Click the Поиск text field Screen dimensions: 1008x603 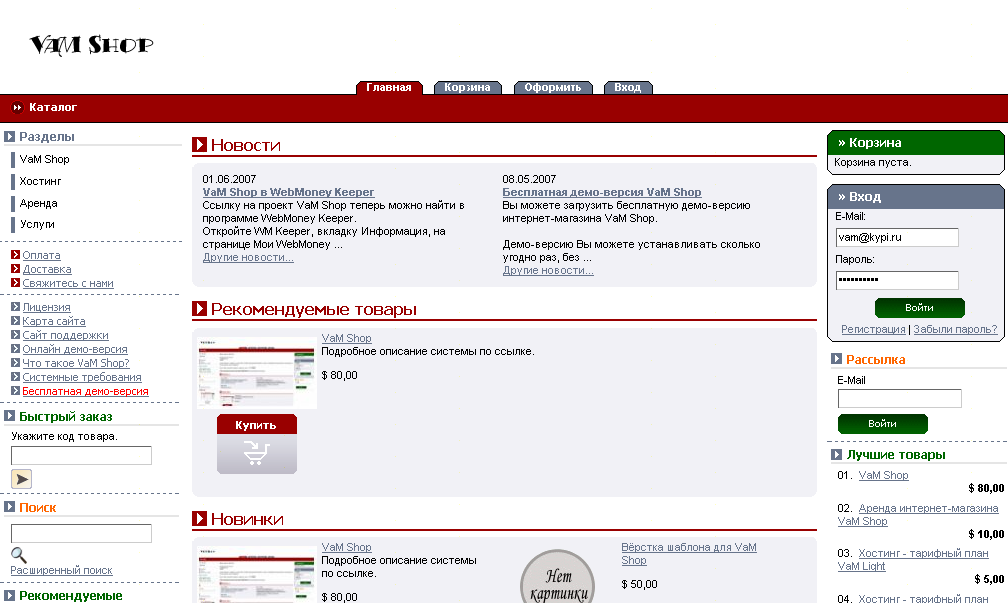82,534
